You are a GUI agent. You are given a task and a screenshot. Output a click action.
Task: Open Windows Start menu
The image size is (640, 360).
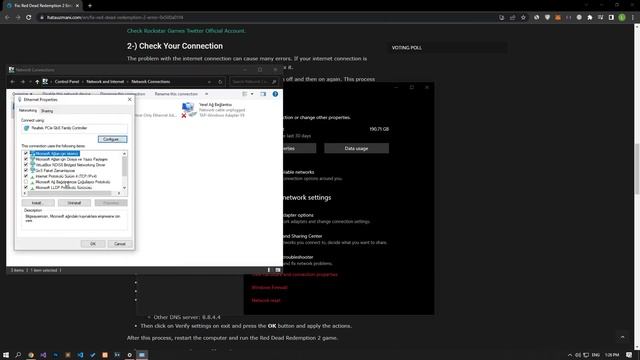[x=6, y=355]
